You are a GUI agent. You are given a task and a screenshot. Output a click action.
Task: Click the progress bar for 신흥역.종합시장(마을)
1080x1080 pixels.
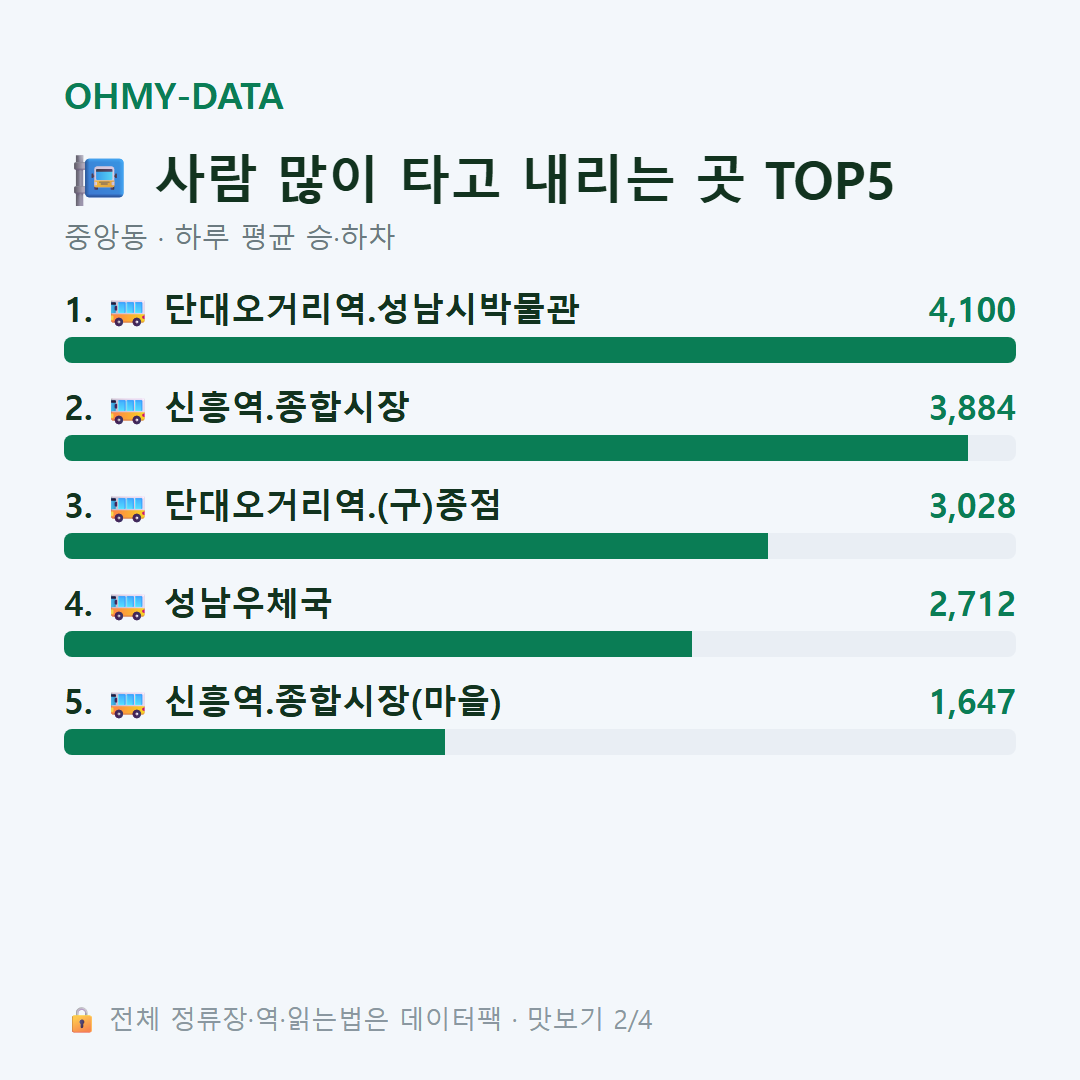point(540,742)
